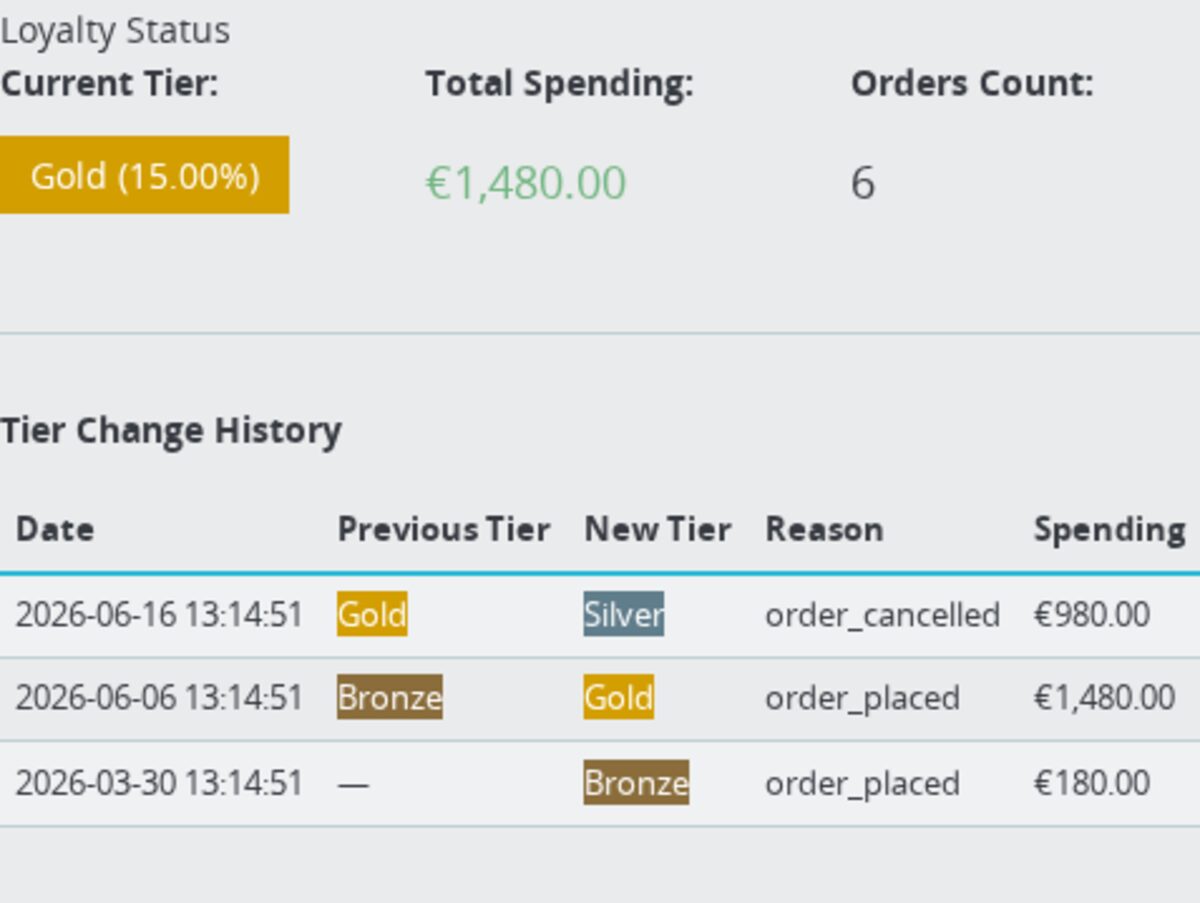Click the €180.00 spending cell

(1092, 782)
